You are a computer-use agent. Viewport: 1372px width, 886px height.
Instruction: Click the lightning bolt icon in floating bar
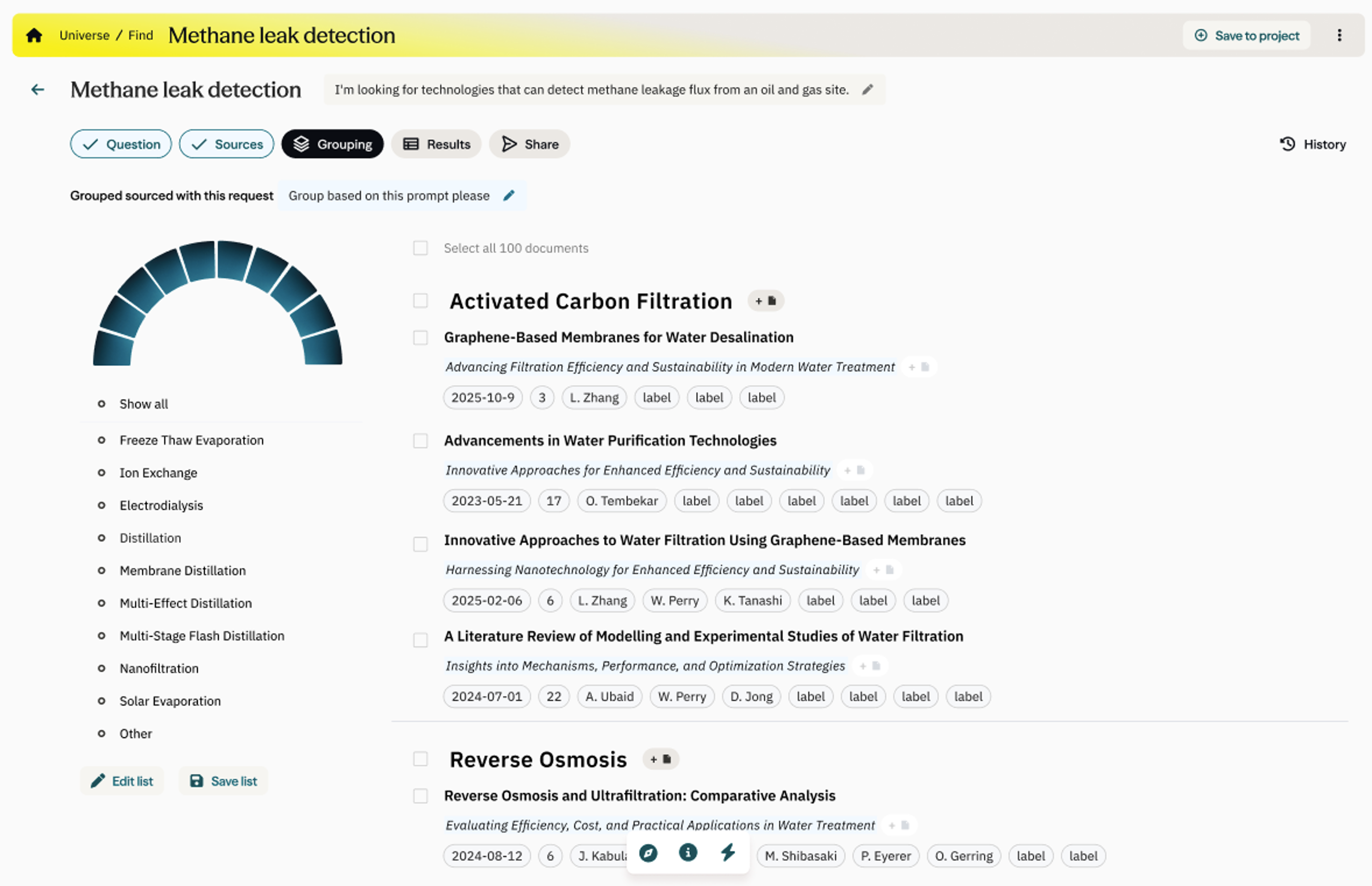tap(728, 852)
